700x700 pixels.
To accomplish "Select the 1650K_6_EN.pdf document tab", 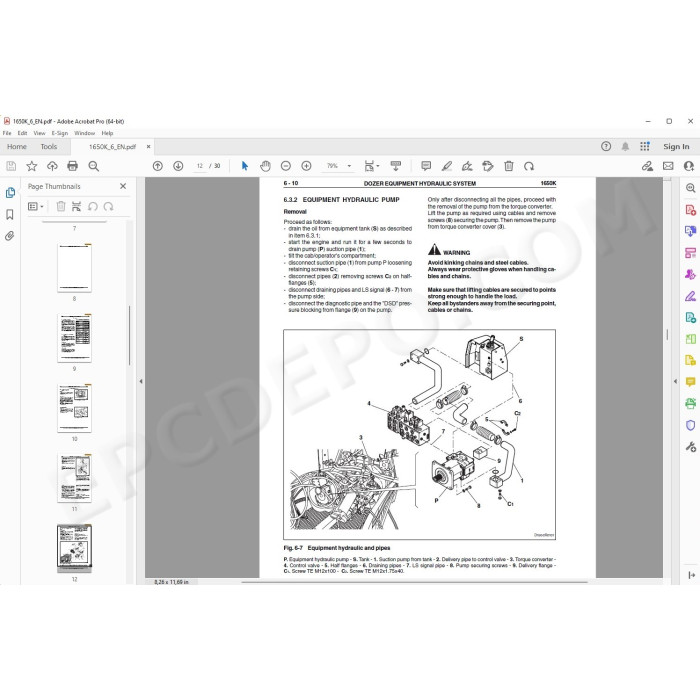I will 112,146.
